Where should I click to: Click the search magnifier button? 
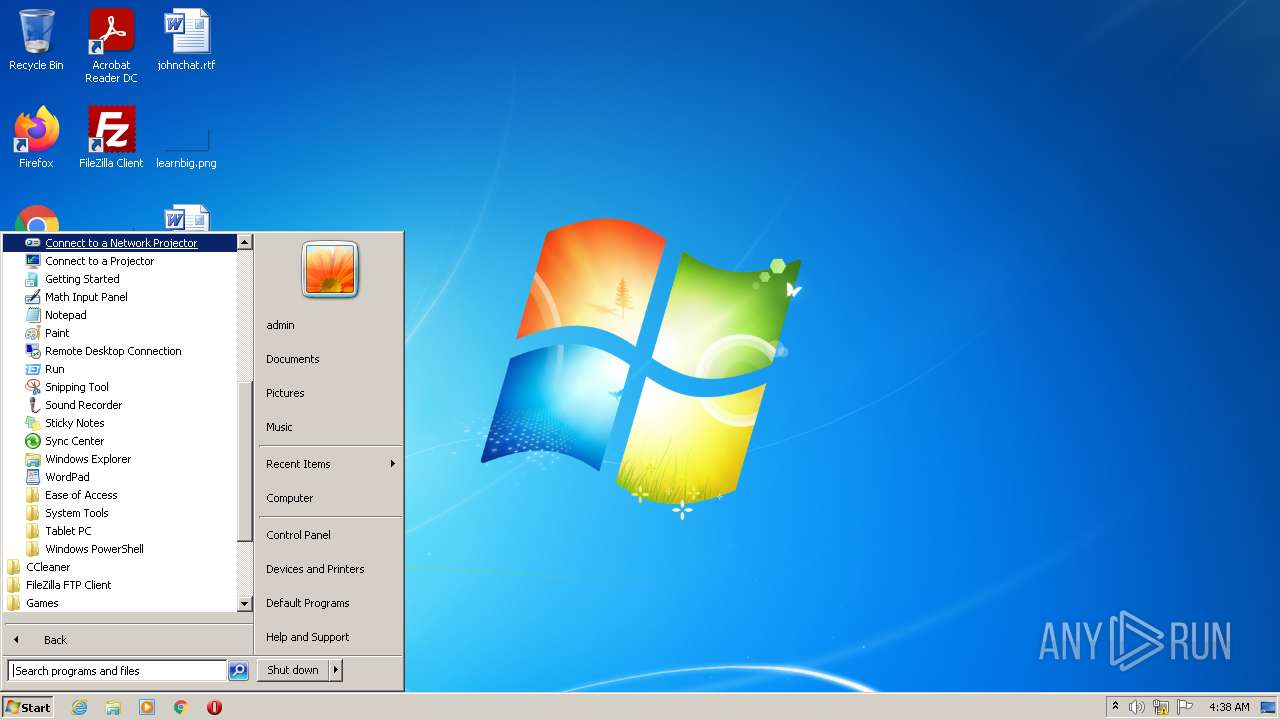(238, 671)
